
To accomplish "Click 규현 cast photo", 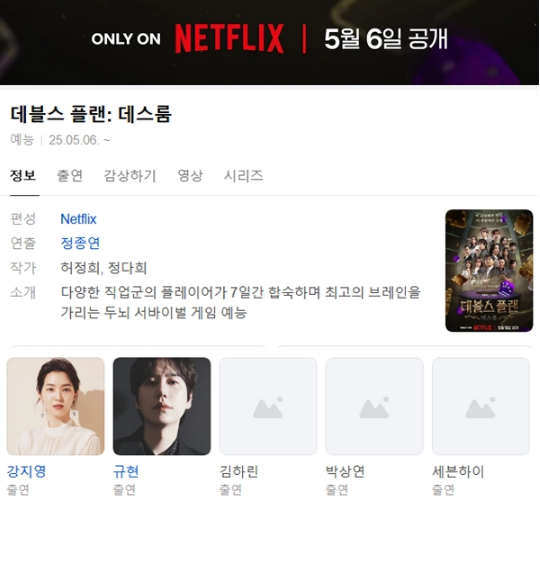I will (162, 406).
